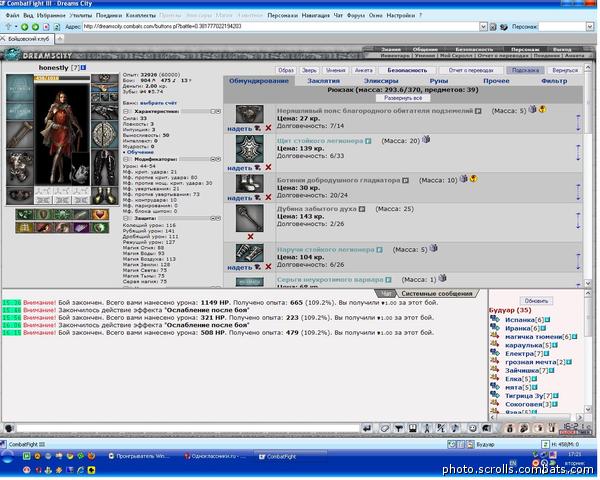
Task: Click the CombatFight button in Windows taskbar
Action: (x=290, y=456)
